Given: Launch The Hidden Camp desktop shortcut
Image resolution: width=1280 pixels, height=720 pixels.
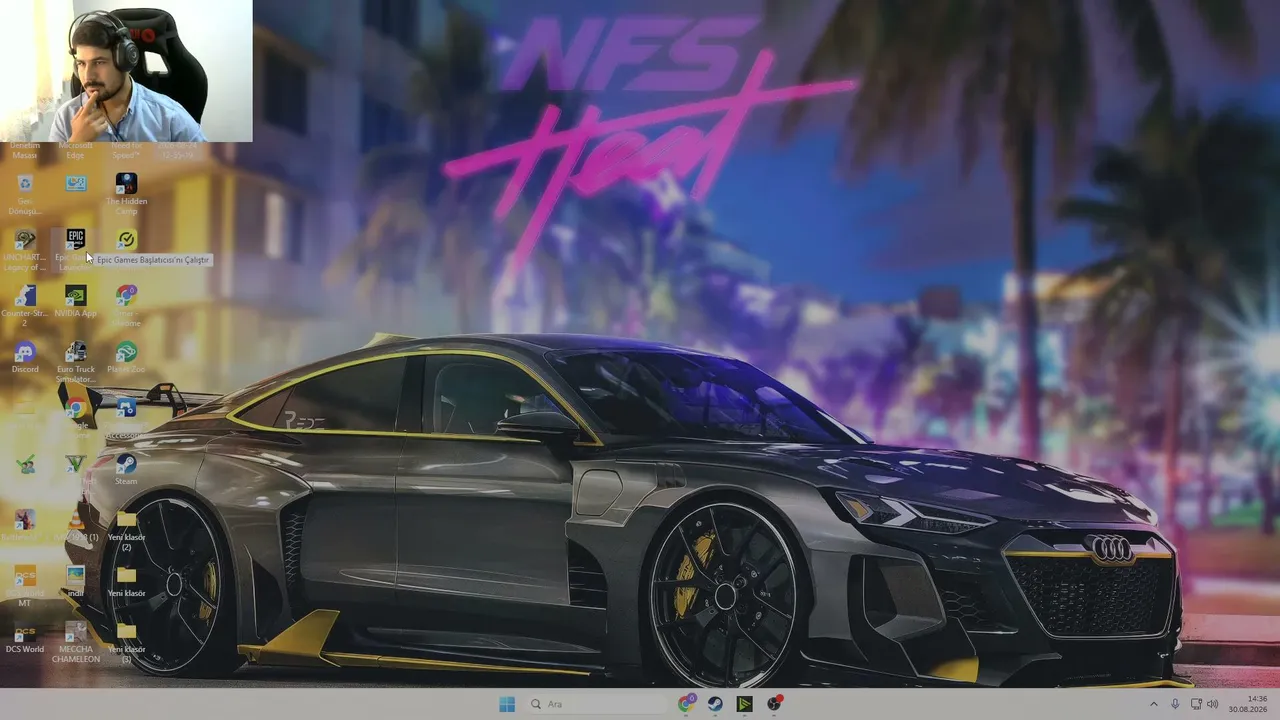Looking at the screenshot, I should 126,194.
